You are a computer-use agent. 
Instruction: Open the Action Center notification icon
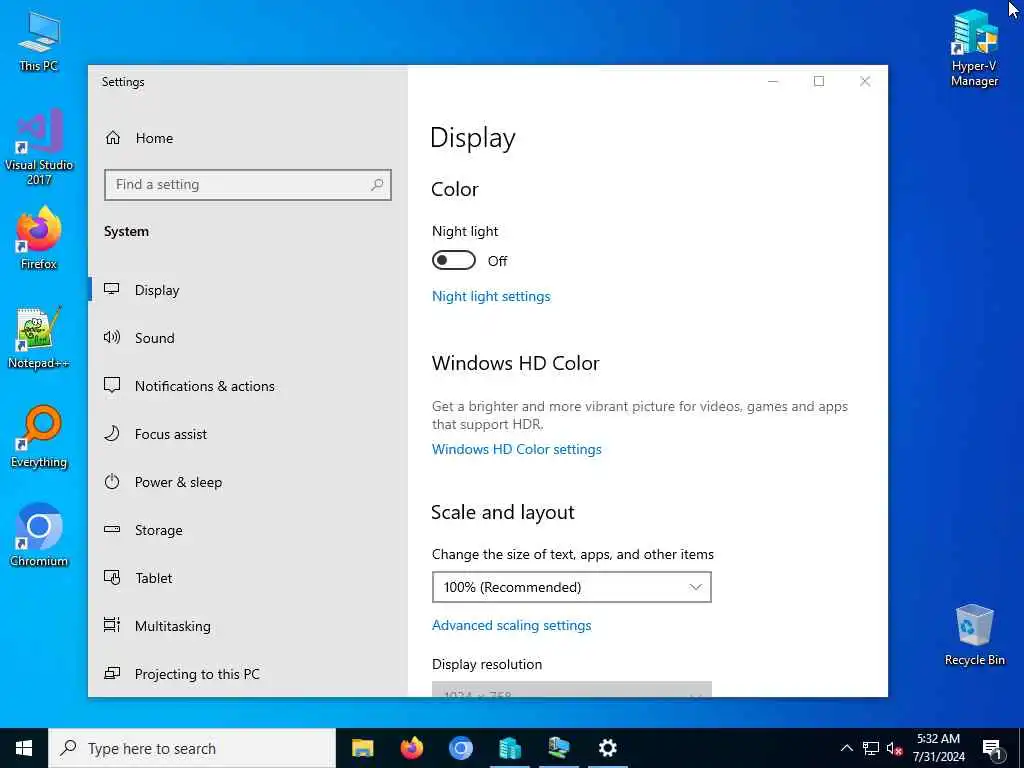pos(992,748)
